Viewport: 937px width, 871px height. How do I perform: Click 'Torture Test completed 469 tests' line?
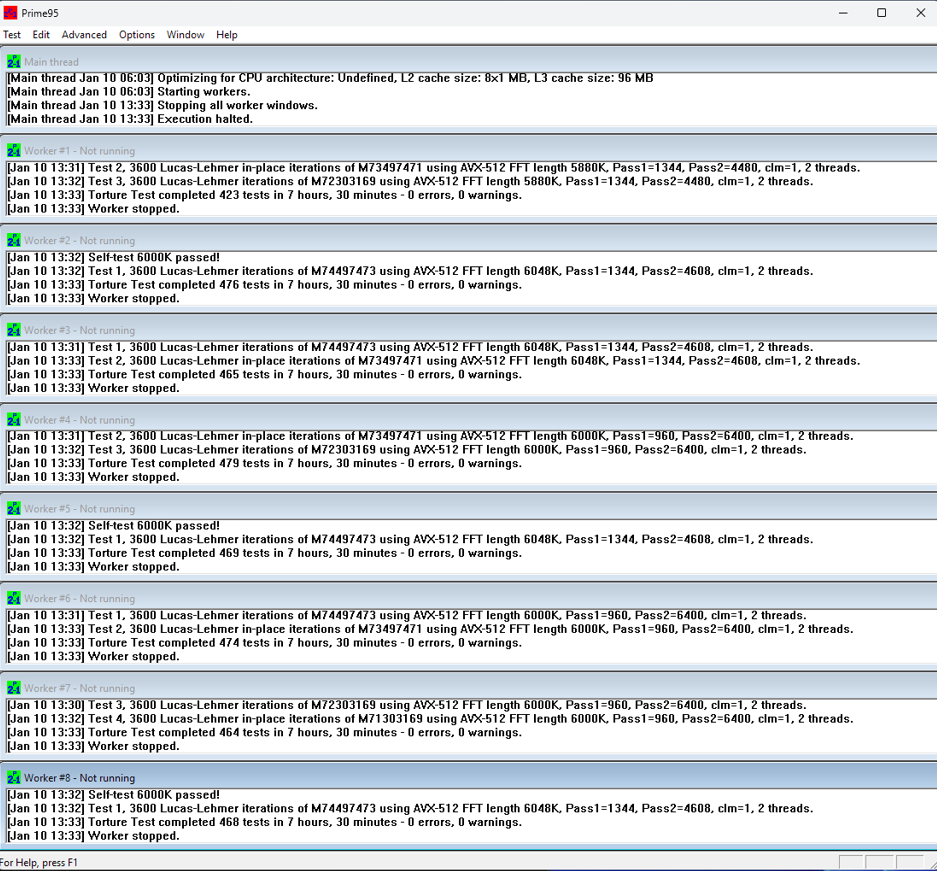(x=264, y=553)
